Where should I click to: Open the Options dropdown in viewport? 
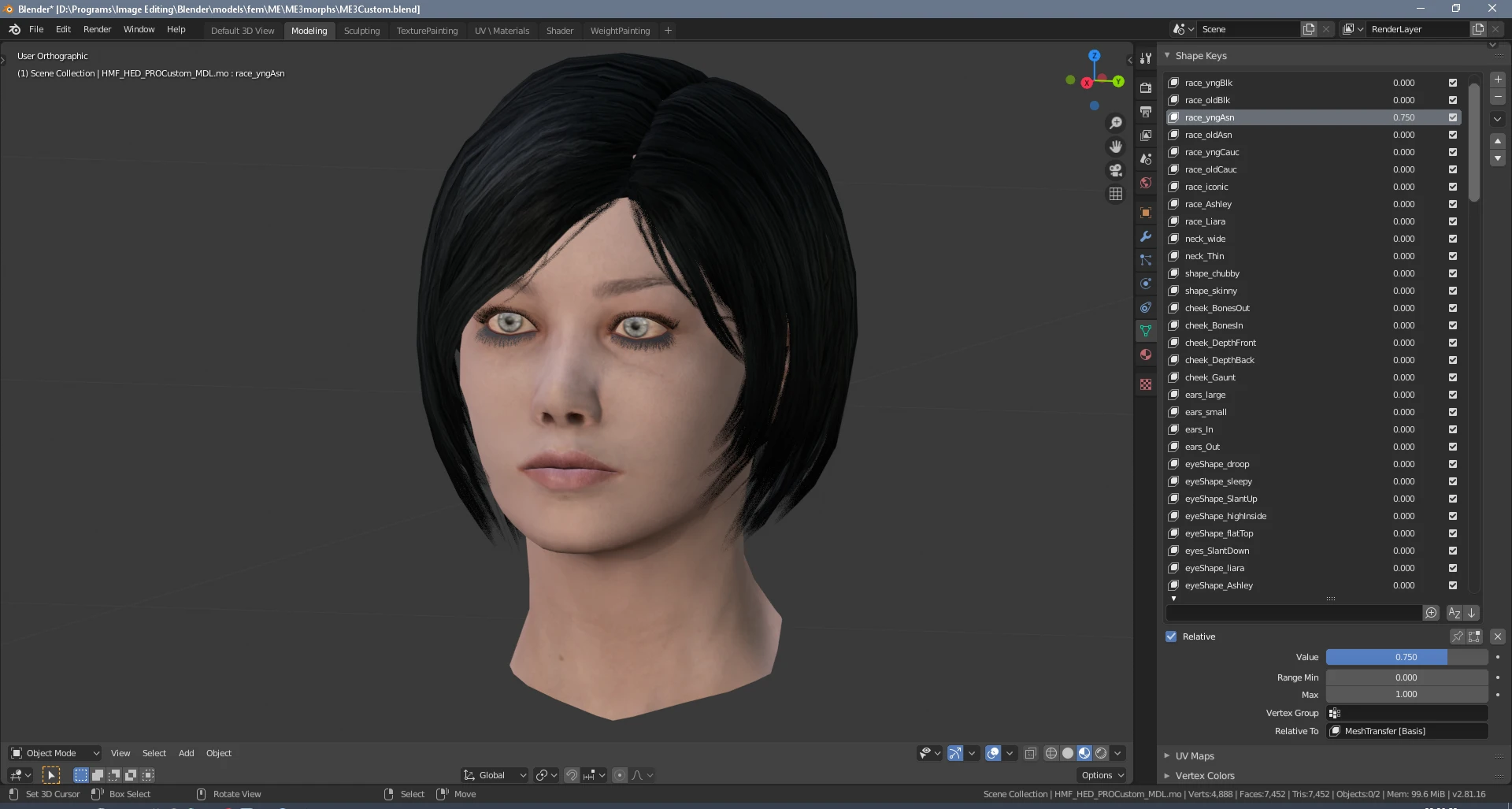[1102, 775]
